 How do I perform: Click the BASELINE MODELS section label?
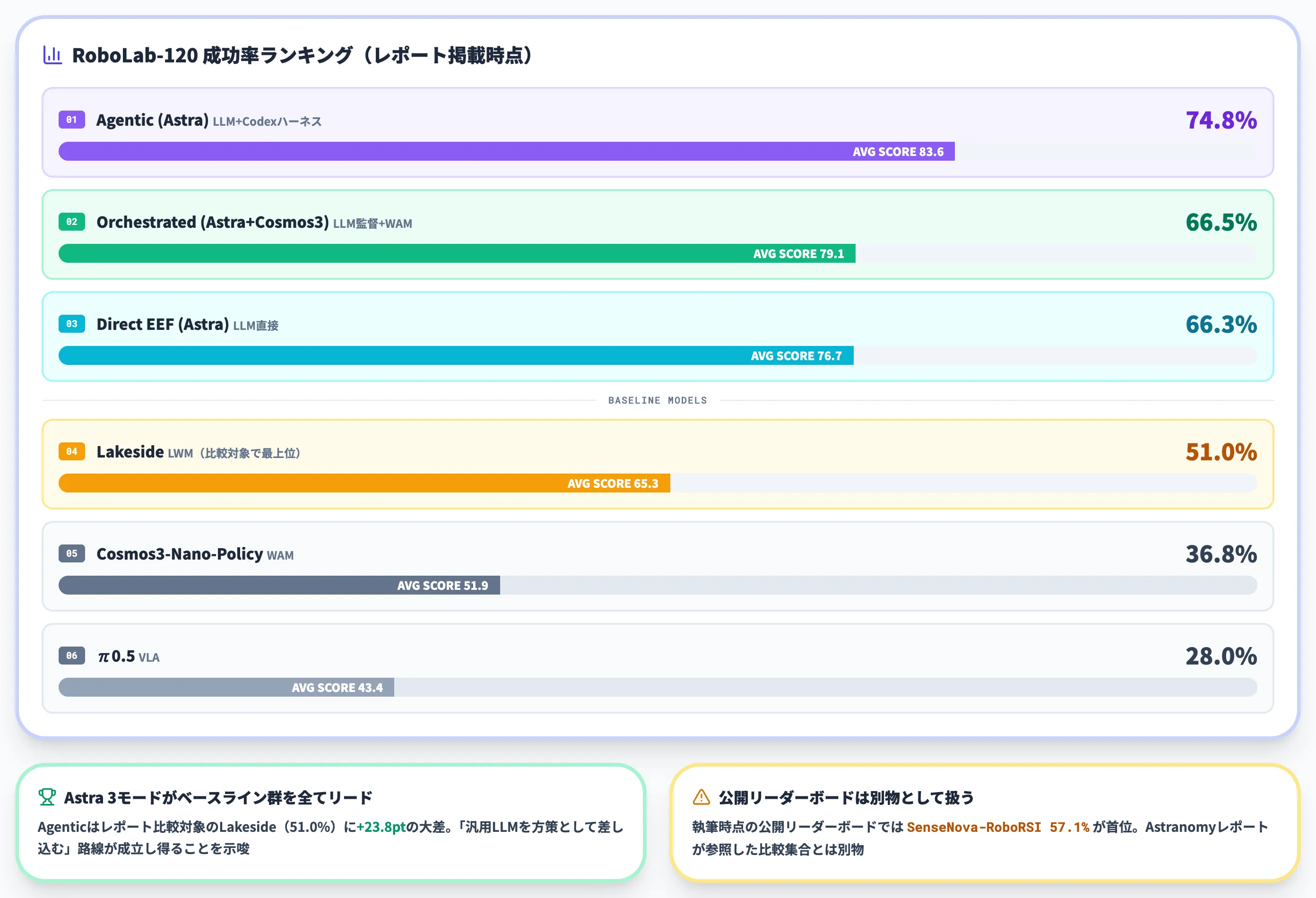coord(658,400)
